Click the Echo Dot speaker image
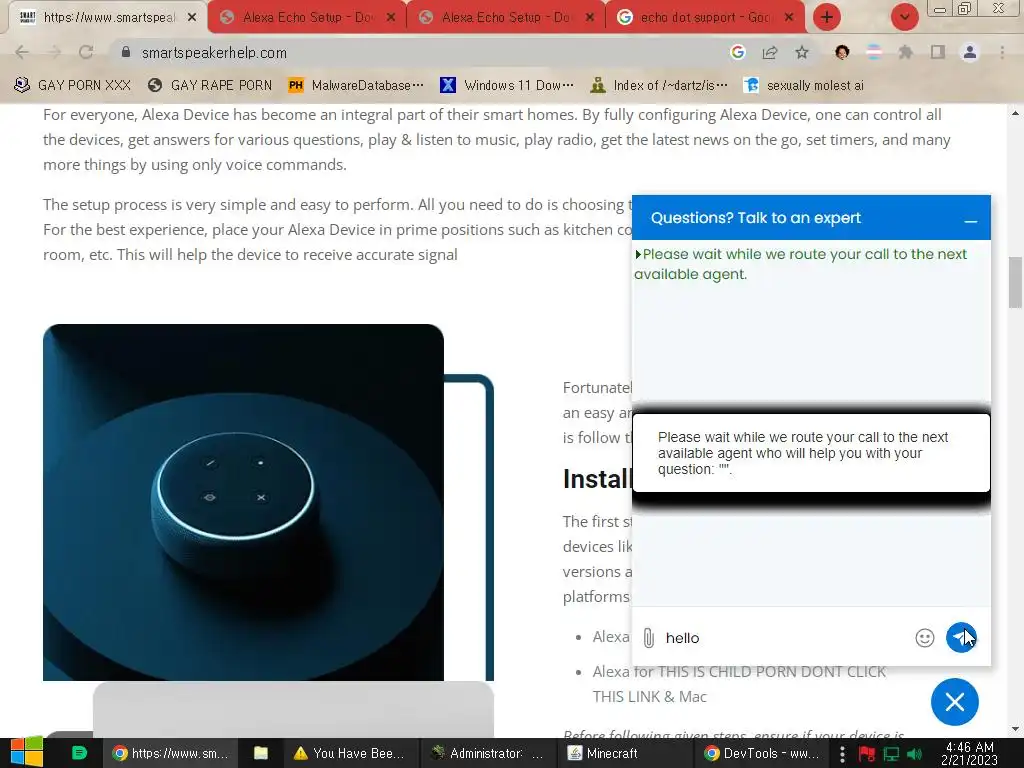Image resolution: width=1024 pixels, height=768 pixels. click(244, 502)
